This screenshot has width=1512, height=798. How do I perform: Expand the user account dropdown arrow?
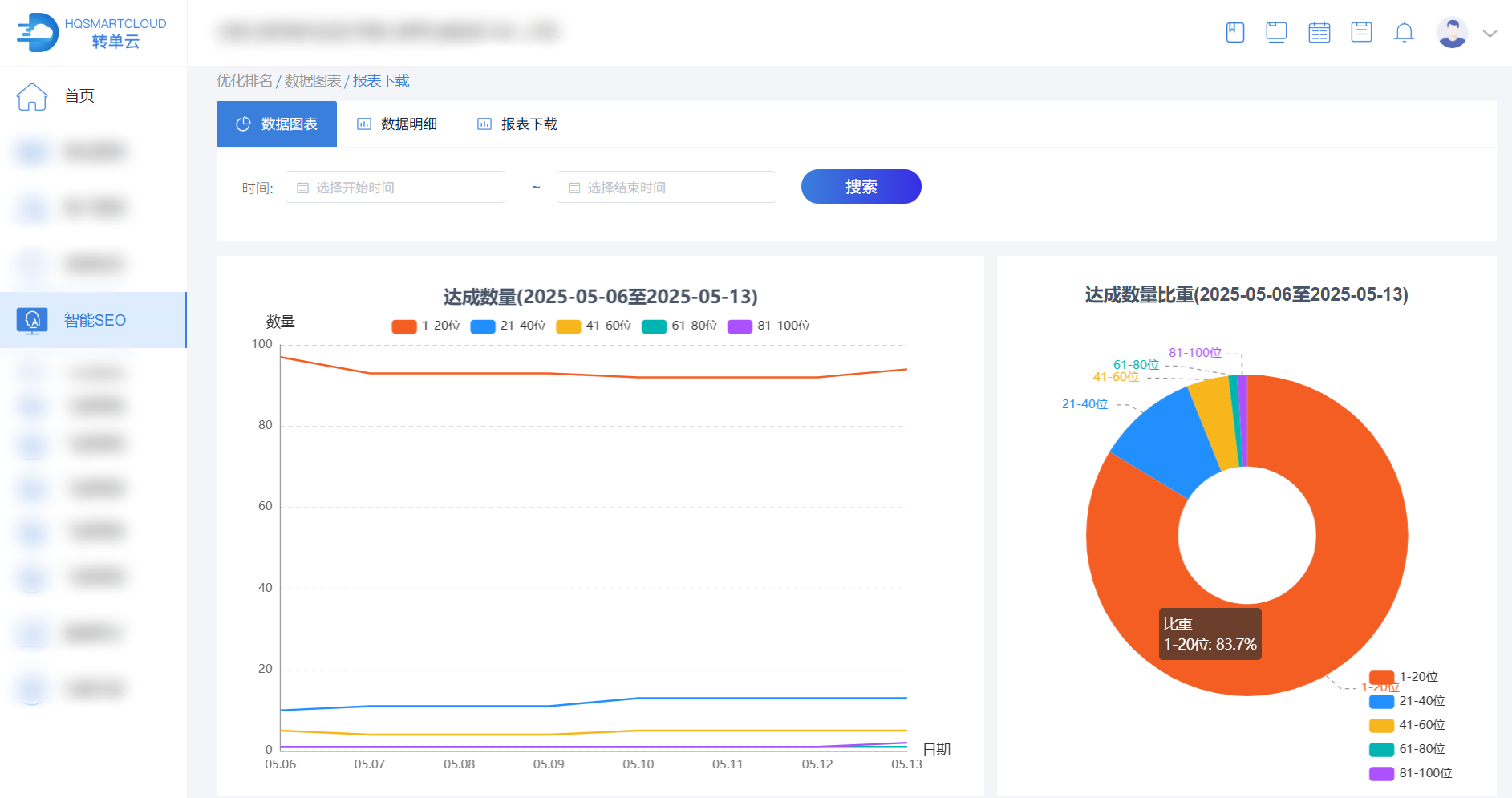point(1490,34)
